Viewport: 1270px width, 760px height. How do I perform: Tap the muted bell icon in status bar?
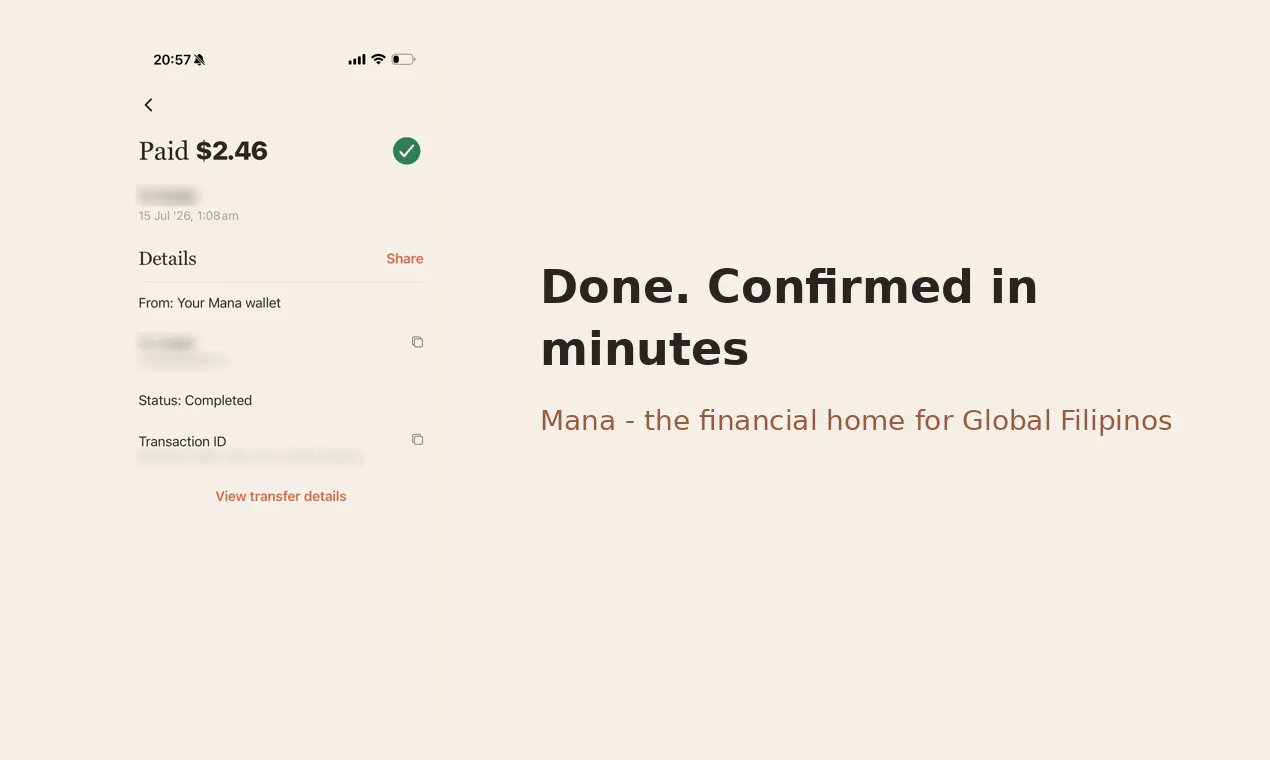point(199,60)
